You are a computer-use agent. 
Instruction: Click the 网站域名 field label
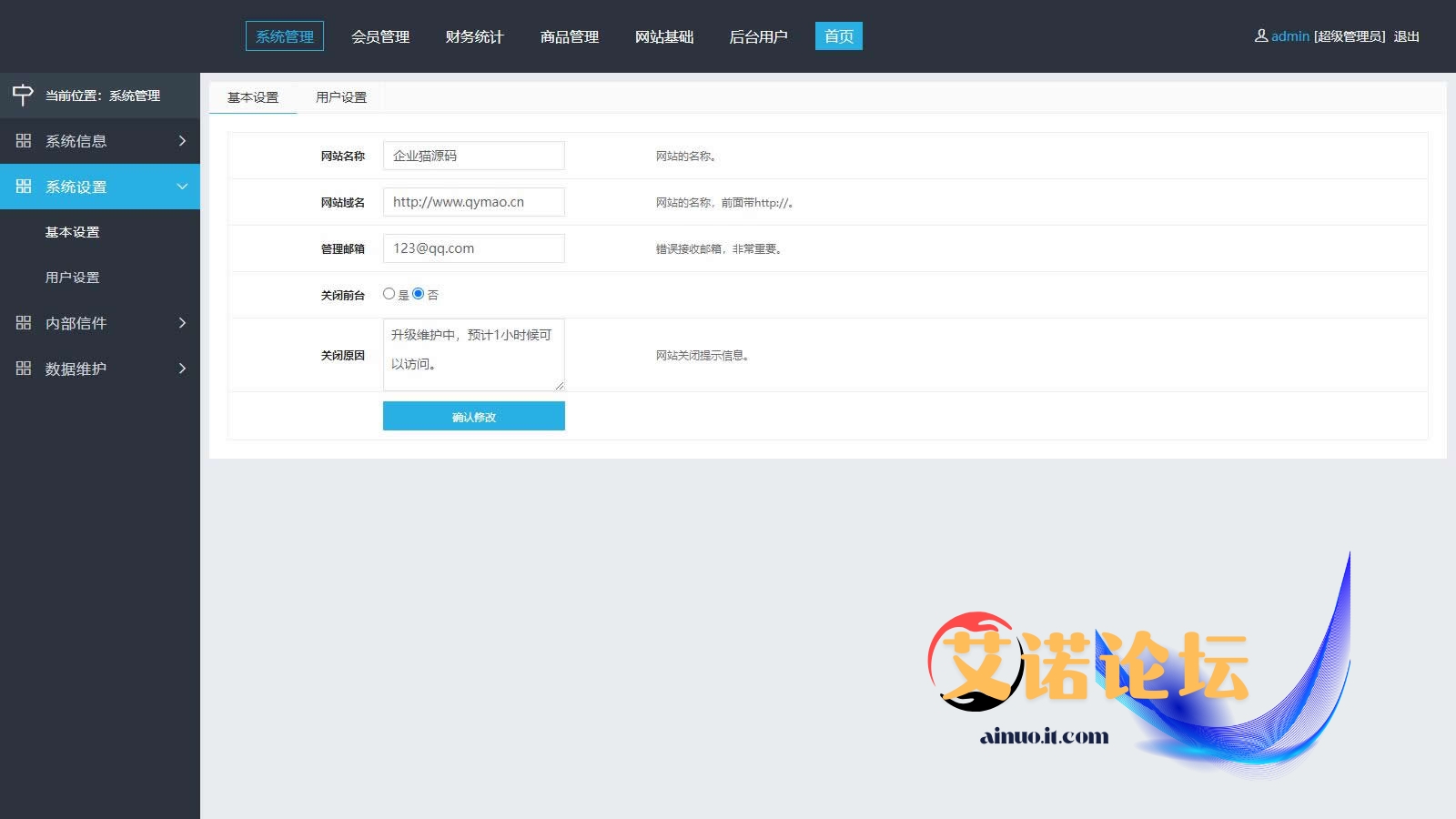click(343, 203)
